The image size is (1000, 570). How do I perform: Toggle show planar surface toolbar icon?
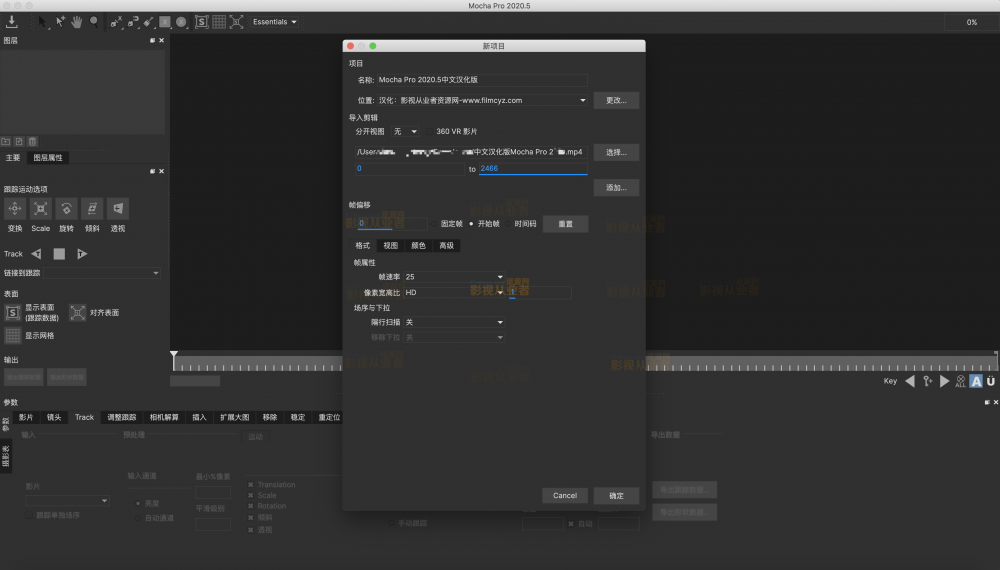[x=202, y=22]
